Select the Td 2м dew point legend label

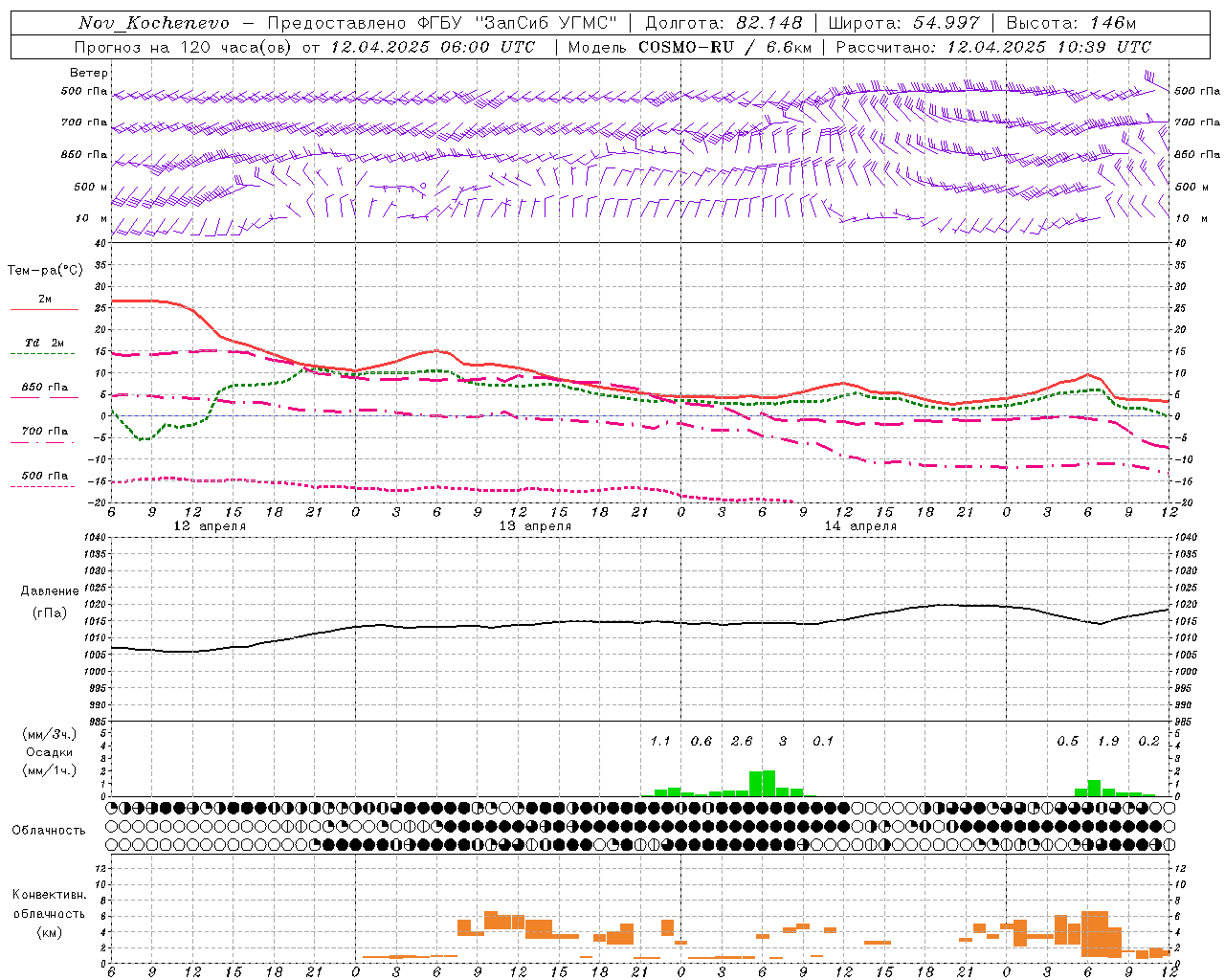pyautogui.click(x=45, y=343)
